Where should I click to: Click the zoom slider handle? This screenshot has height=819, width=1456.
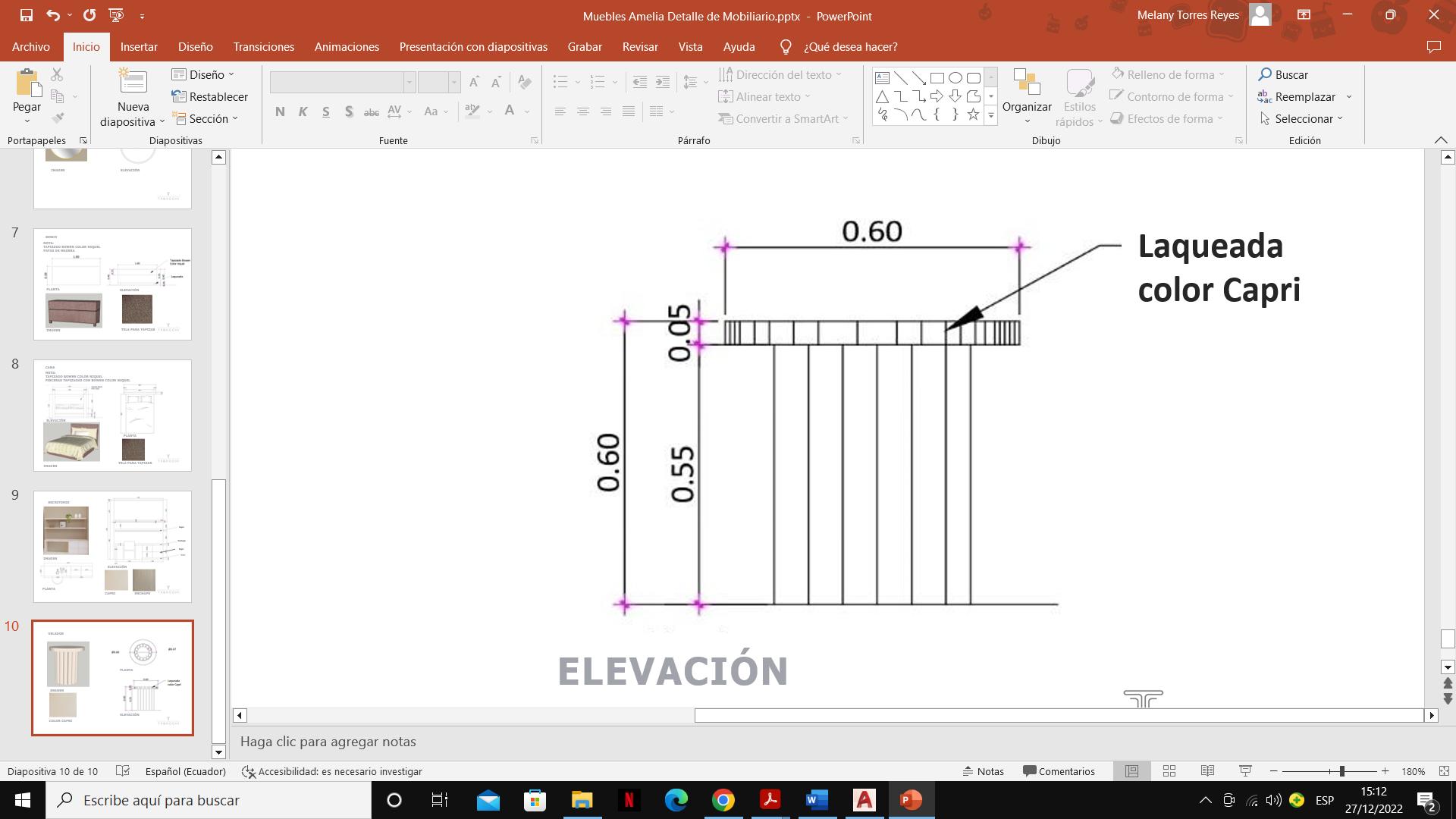(x=1341, y=771)
